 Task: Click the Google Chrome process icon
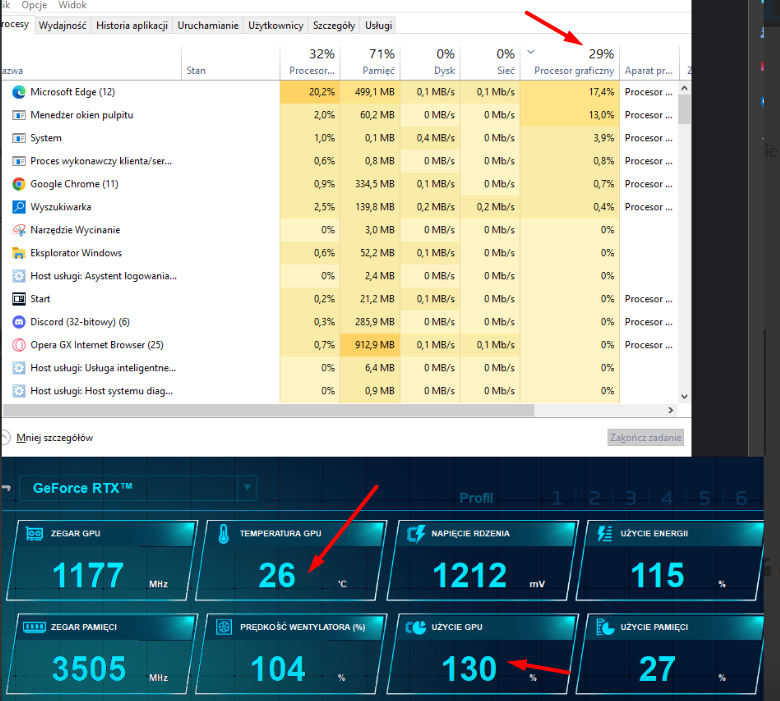coord(19,184)
